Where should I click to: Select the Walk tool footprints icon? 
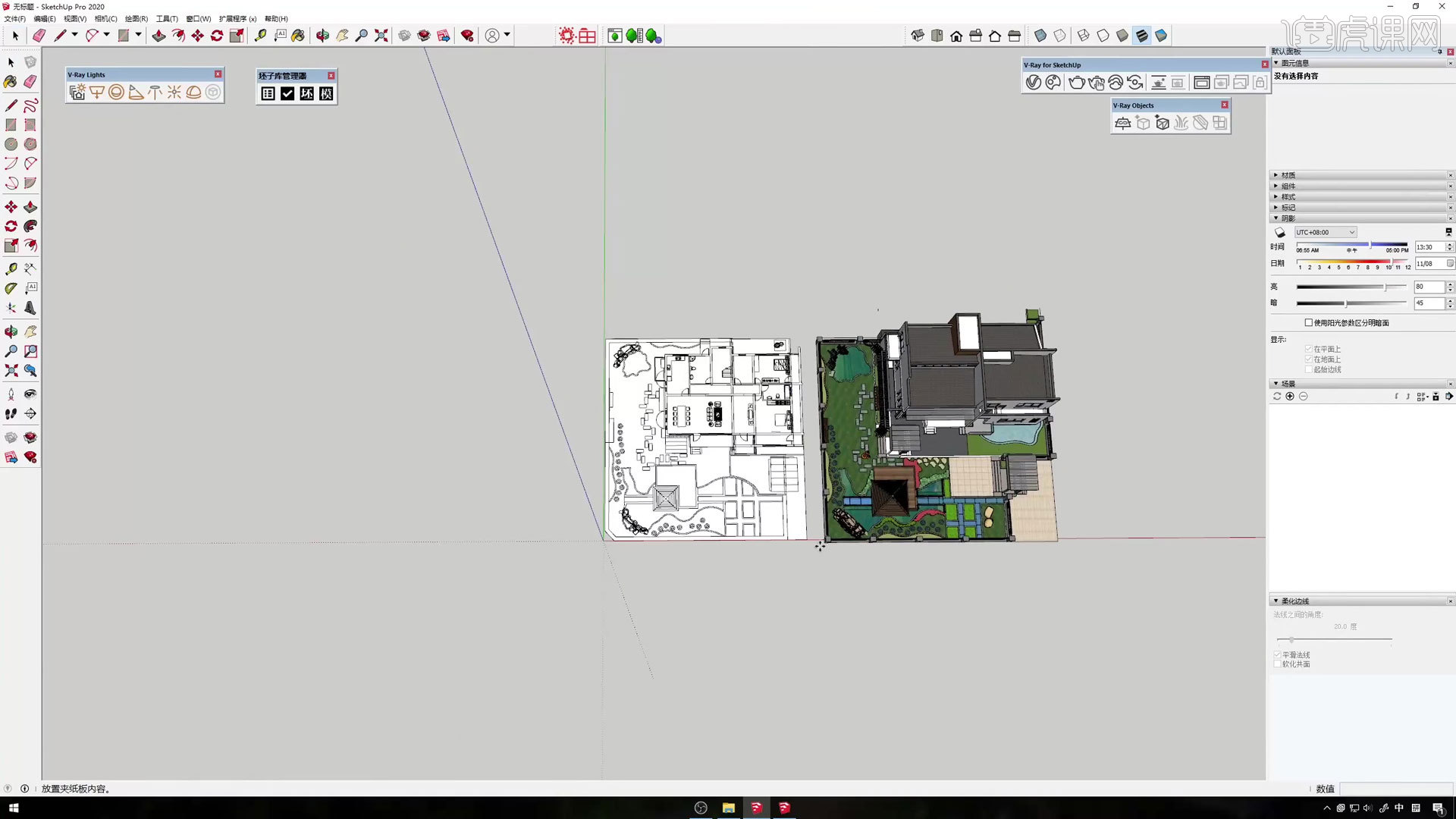pyautogui.click(x=11, y=414)
